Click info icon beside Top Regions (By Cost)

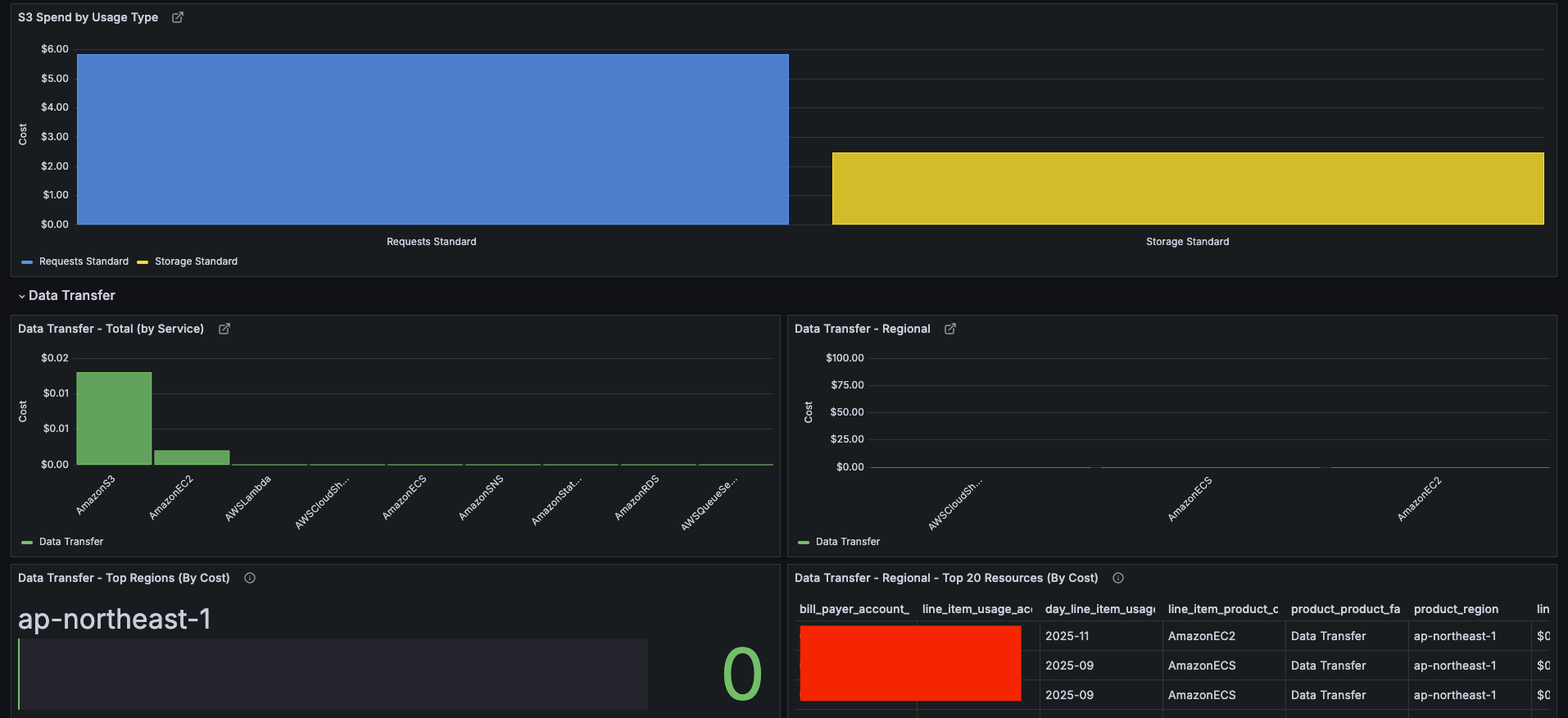pyautogui.click(x=250, y=578)
